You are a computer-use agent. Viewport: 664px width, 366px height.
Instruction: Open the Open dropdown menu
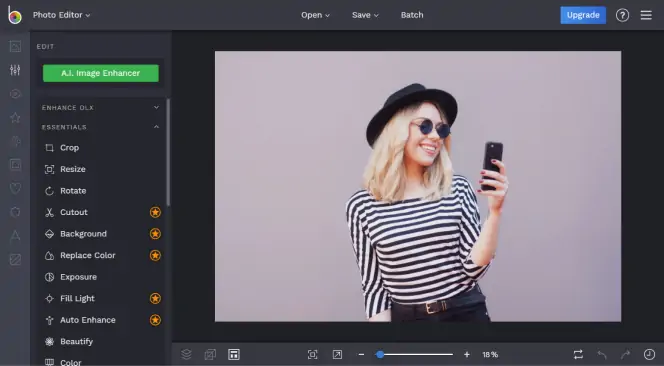tap(315, 15)
